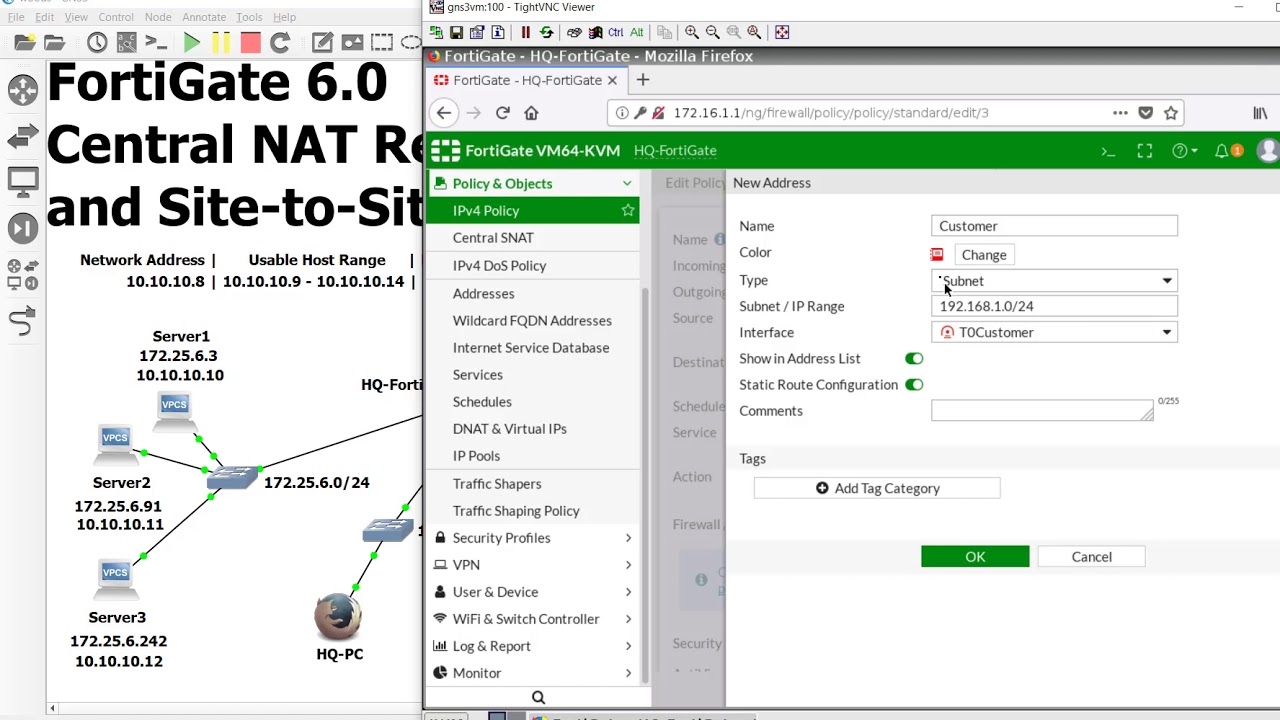Open the Type dropdown set to Subnet

click(1054, 281)
